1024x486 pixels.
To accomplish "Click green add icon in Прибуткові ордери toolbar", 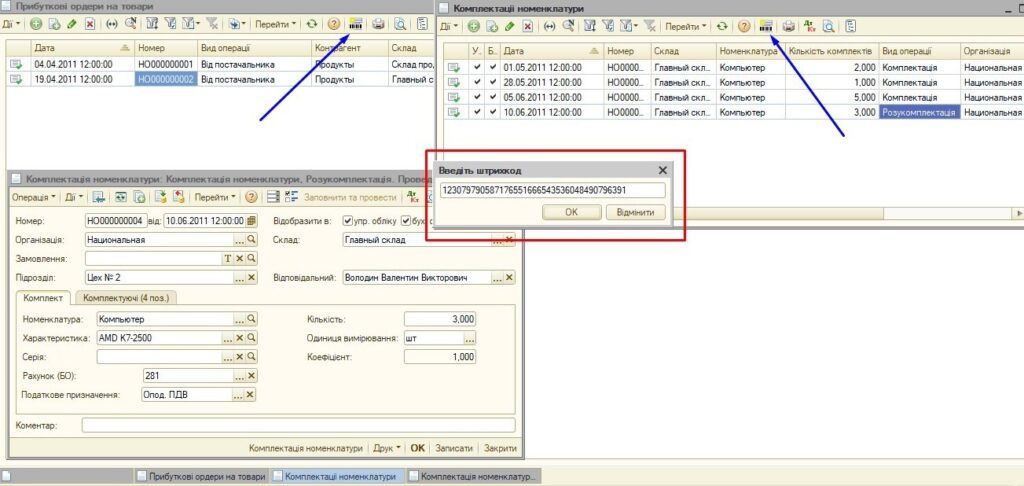I will [36, 23].
